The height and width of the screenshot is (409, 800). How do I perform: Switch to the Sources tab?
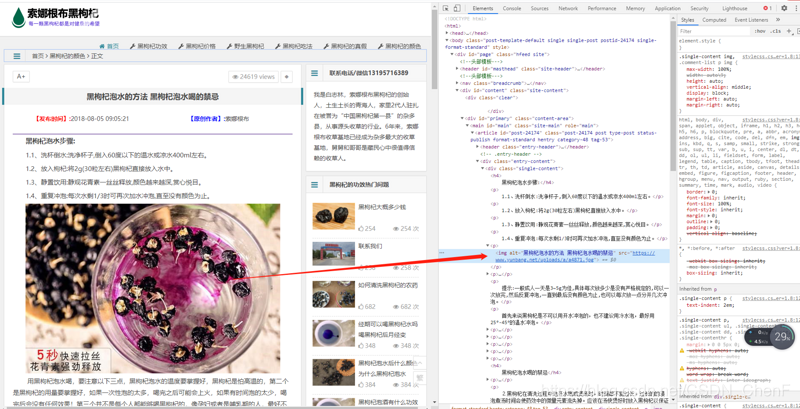[539, 8]
